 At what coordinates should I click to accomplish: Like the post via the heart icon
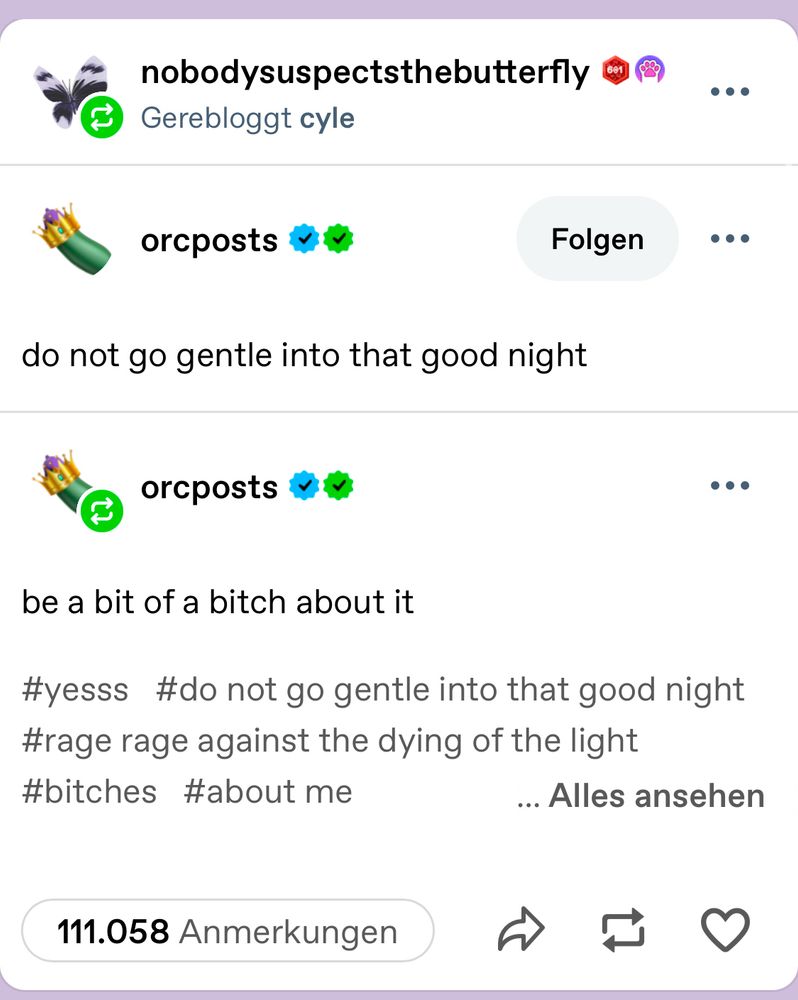725,930
